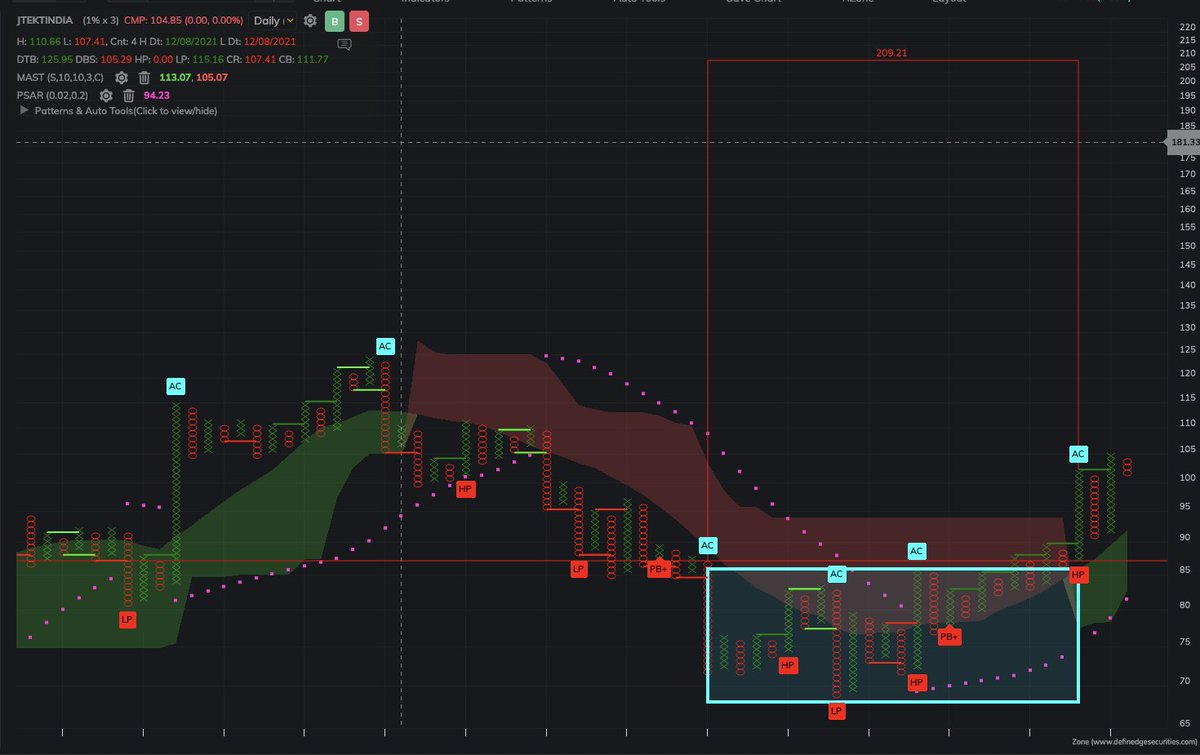Delete the MAST indicator with trash icon
This screenshot has height=755, width=1200.
144,77
